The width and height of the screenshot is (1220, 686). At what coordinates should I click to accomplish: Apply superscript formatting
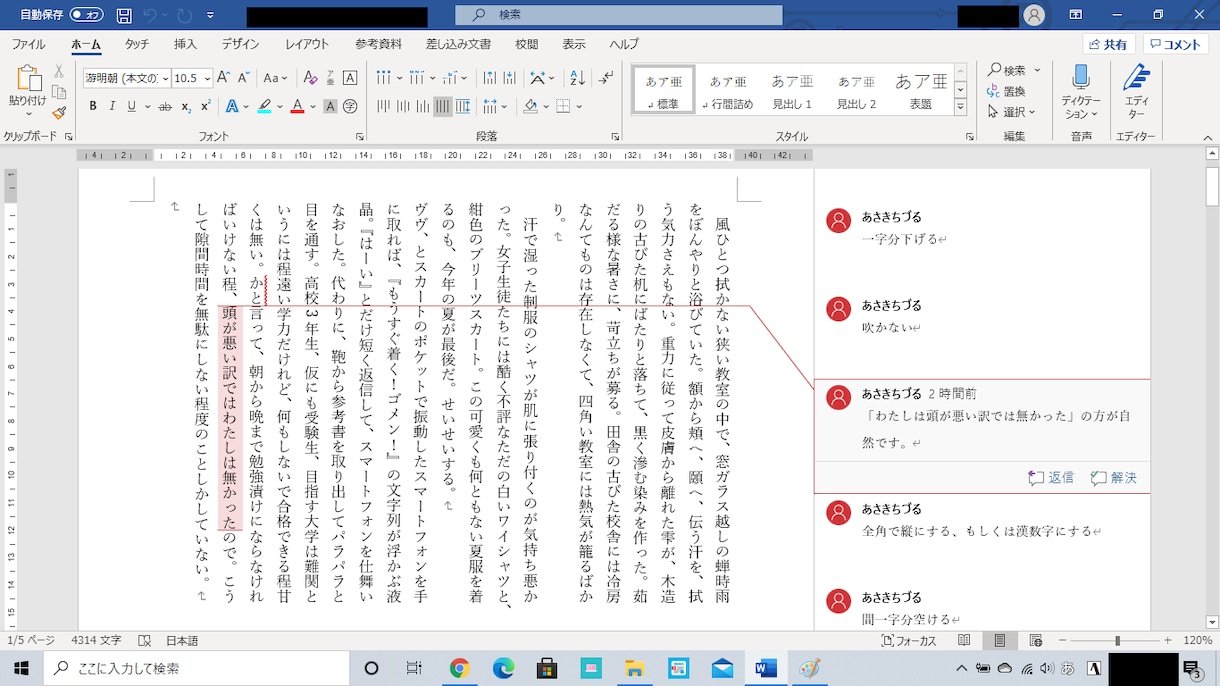click(x=205, y=106)
